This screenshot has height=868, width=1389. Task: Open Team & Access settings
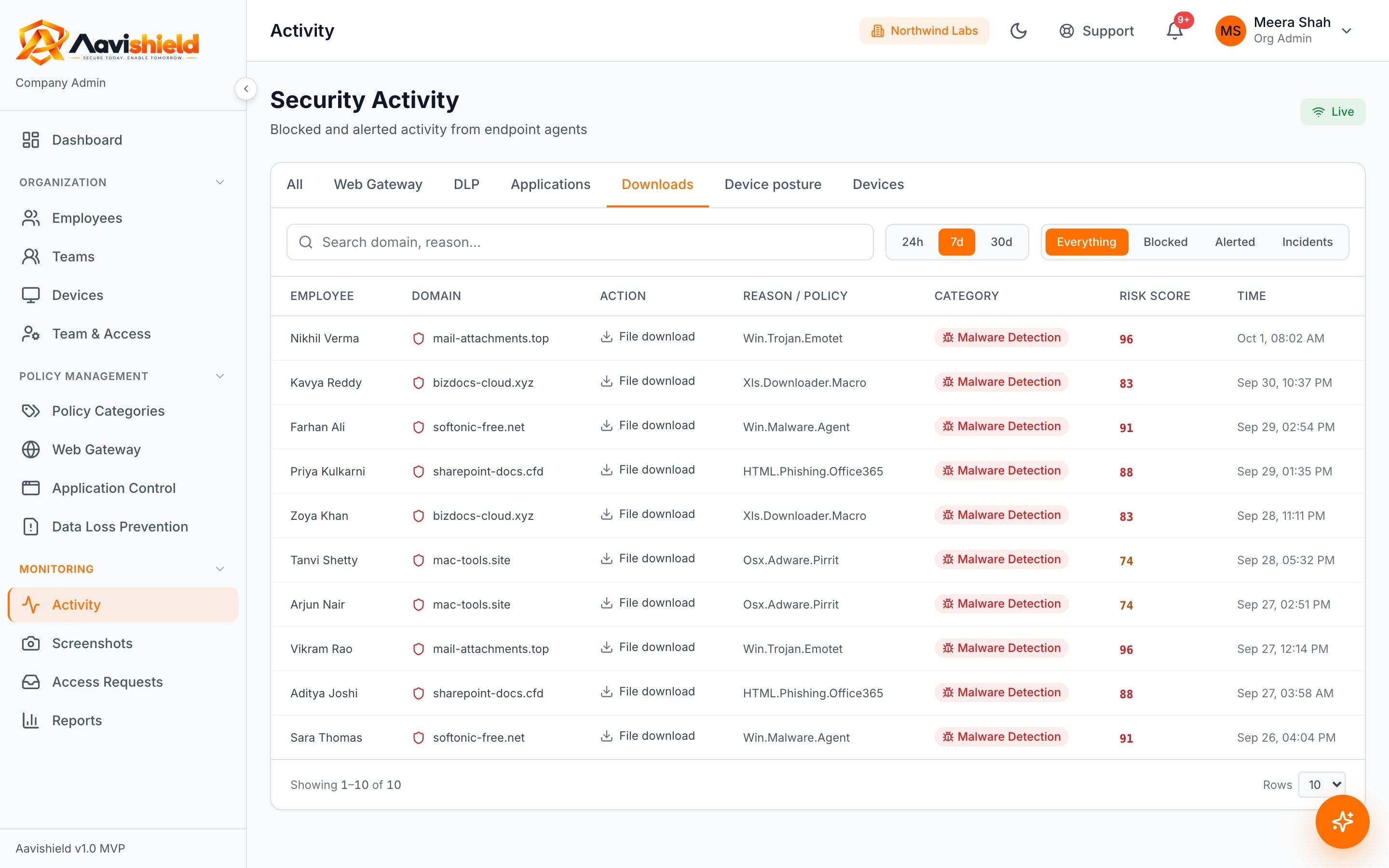coord(123,334)
